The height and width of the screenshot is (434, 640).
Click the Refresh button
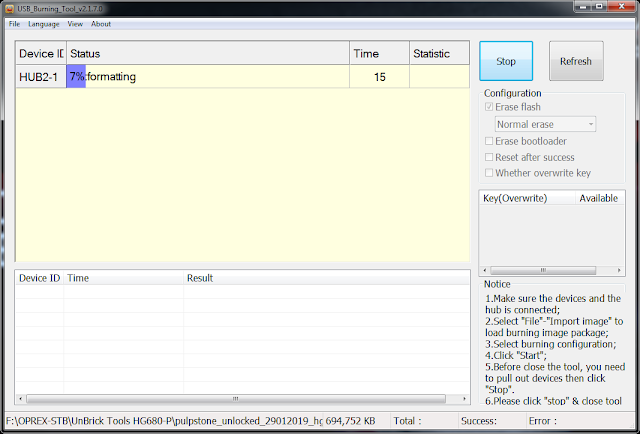575,61
